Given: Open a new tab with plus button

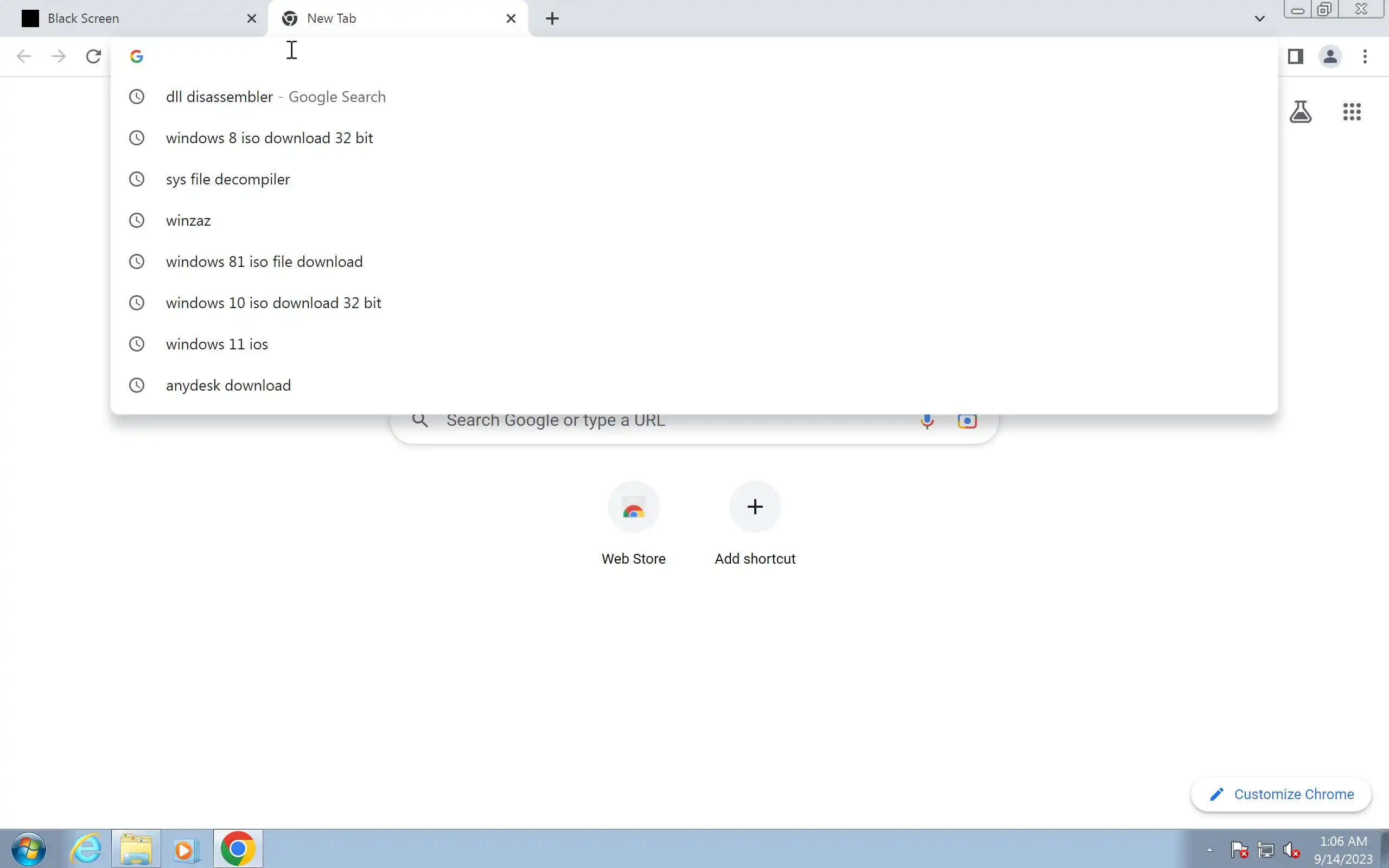Looking at the screenshot, I should [x=552, y=18].
